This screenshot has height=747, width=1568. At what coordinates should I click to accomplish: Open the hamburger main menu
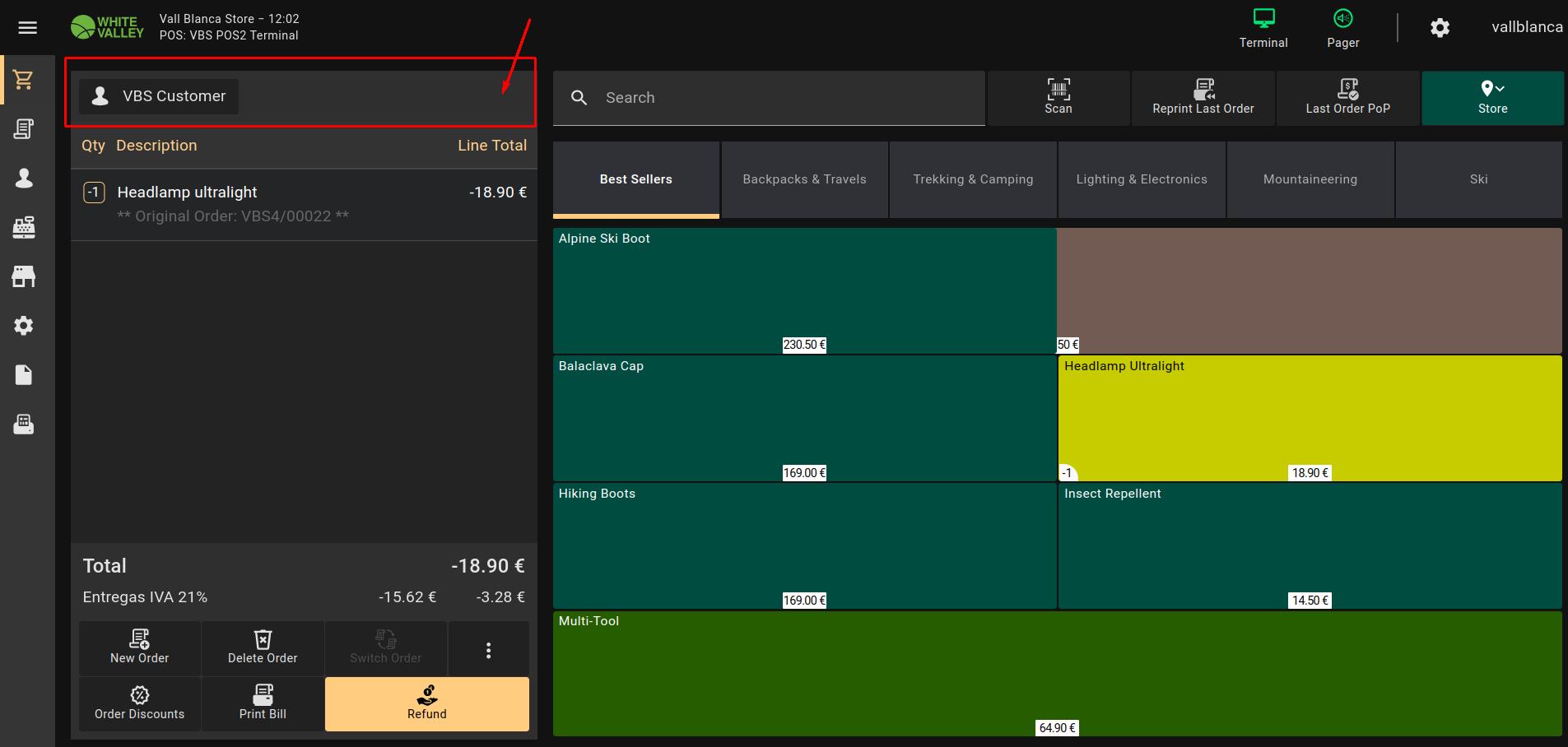tap(27, 28)
